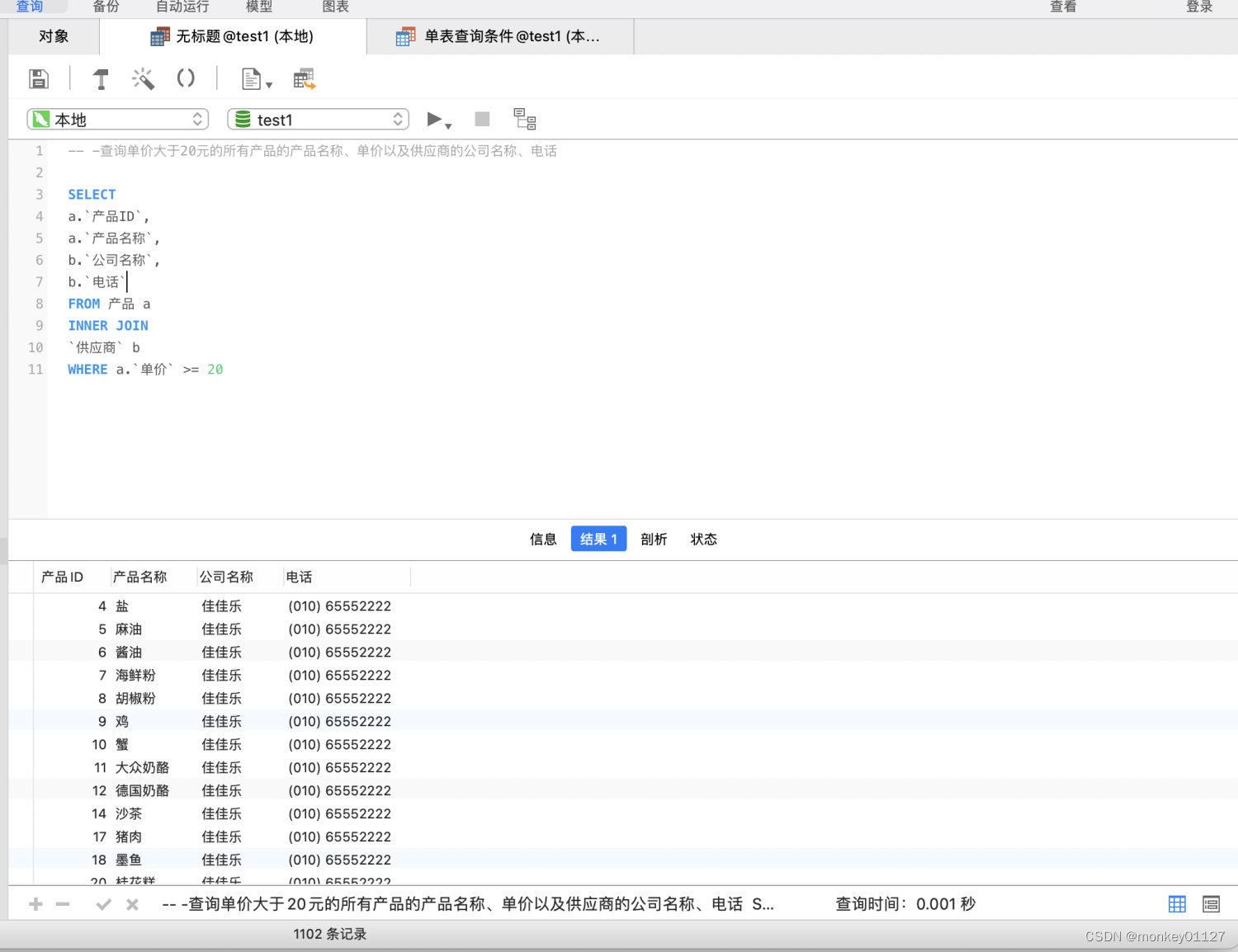
Task: Switch to 单表查询条件 @test1 tab
Action: tap(500, 36)
